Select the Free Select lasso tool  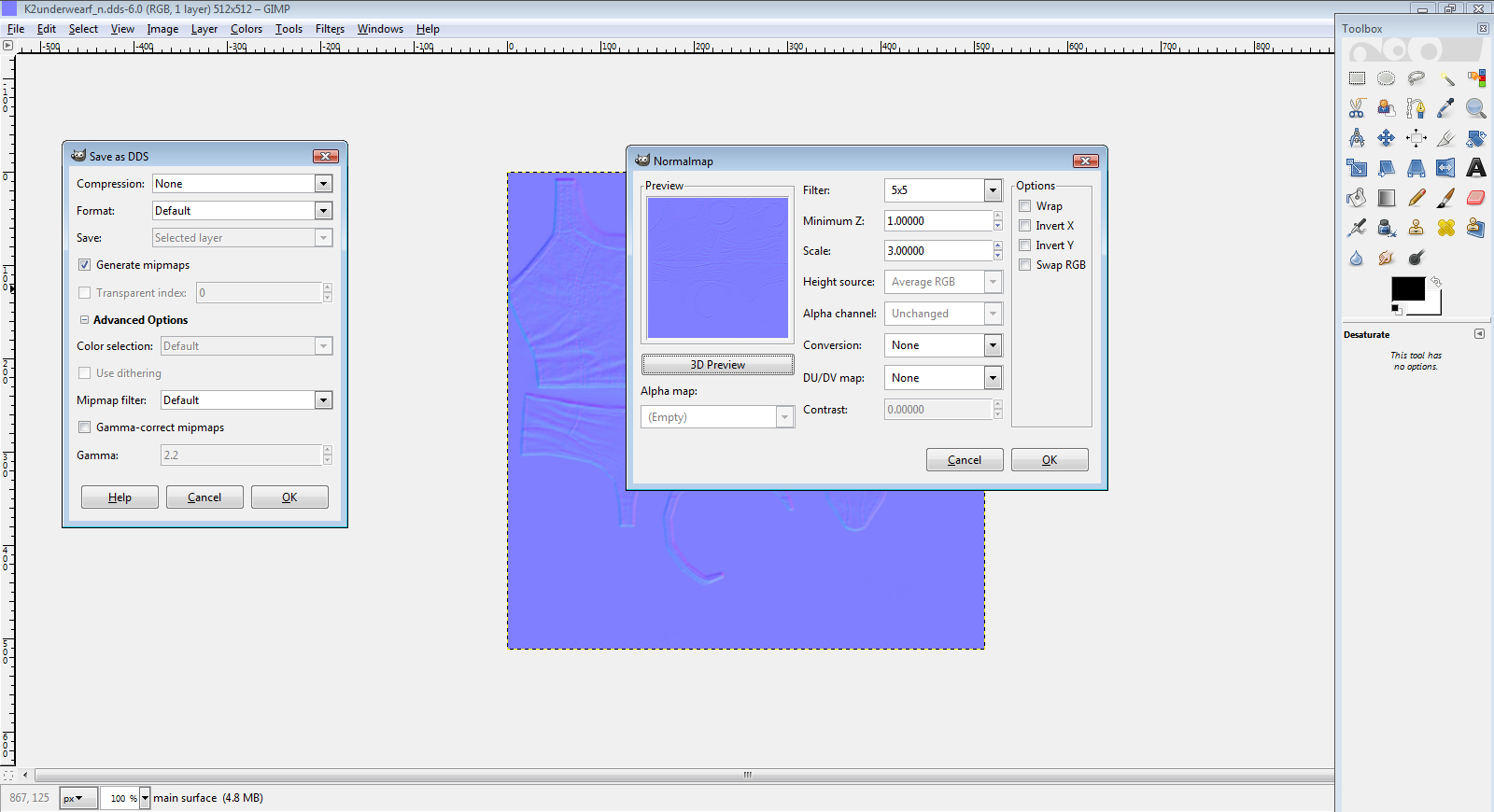[x=1416, y=78]
